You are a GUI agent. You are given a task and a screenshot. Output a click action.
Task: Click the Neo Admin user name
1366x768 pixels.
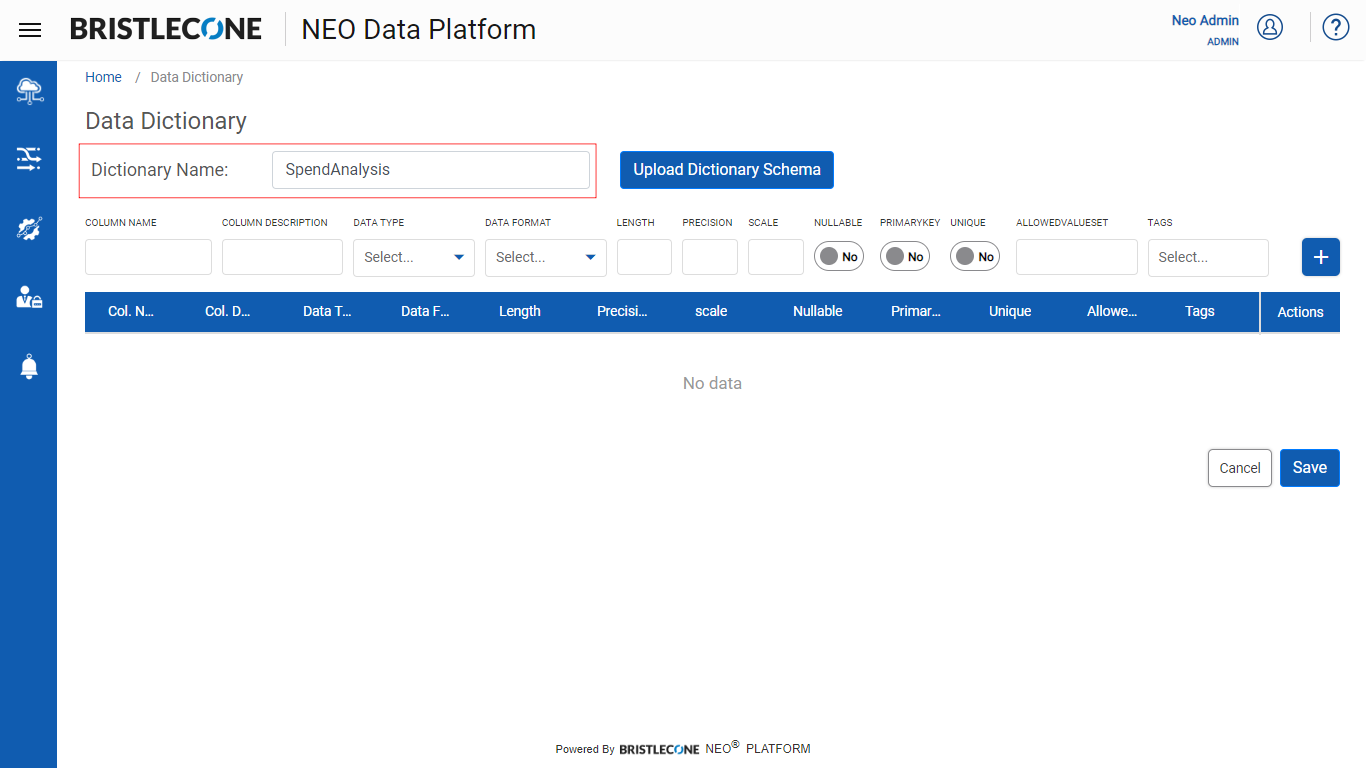pos(1205,20)
